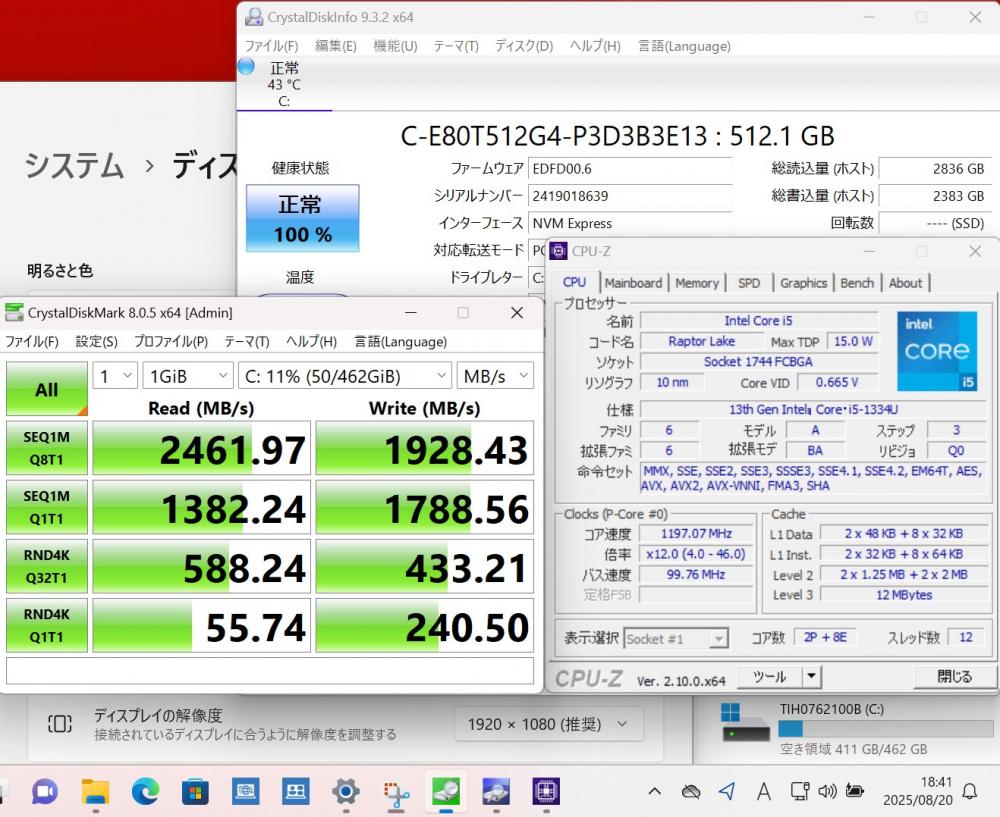Click the ツール button in CPU-Z

click(769, 677)
